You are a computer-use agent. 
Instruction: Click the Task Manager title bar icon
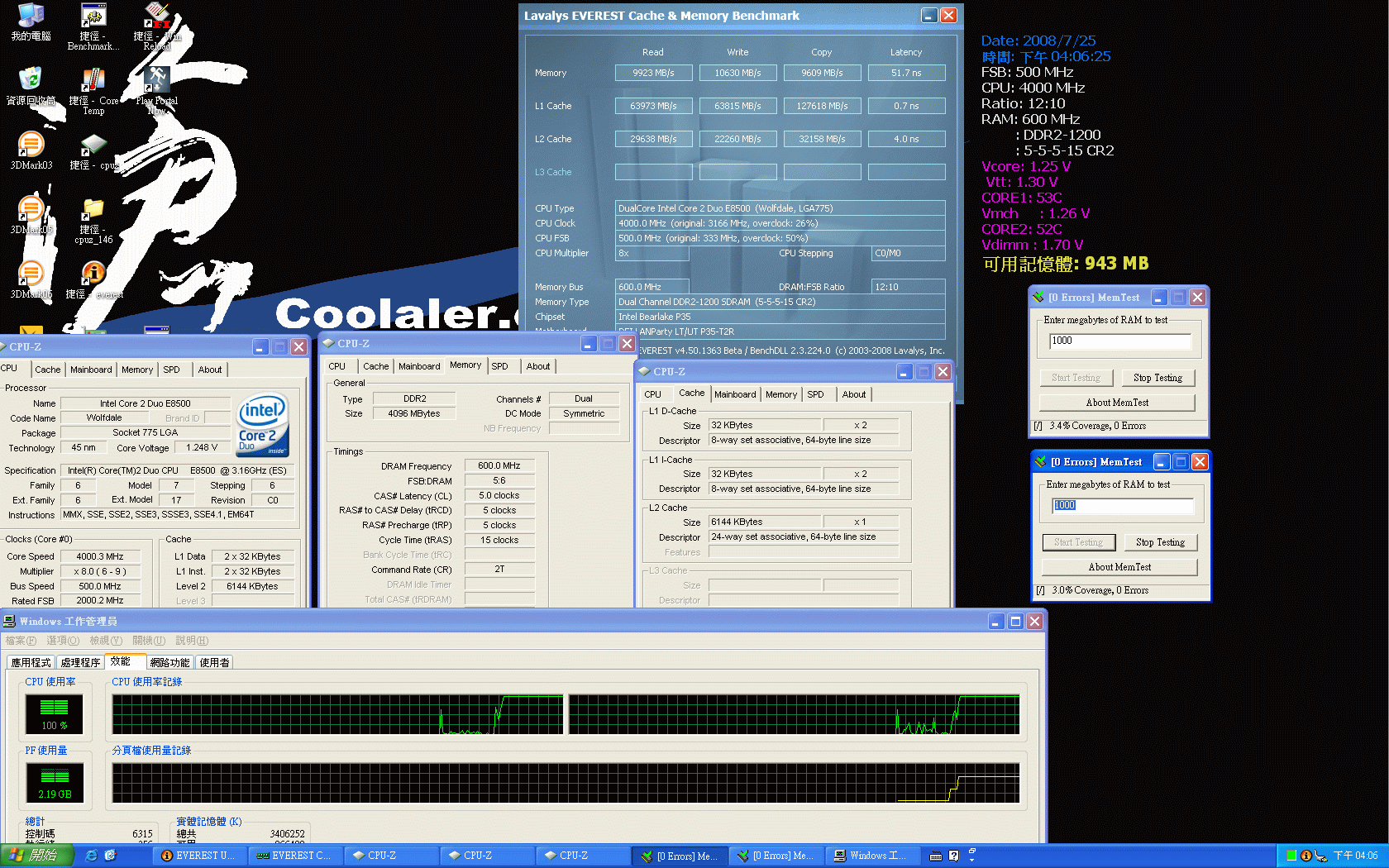(10, 621)
